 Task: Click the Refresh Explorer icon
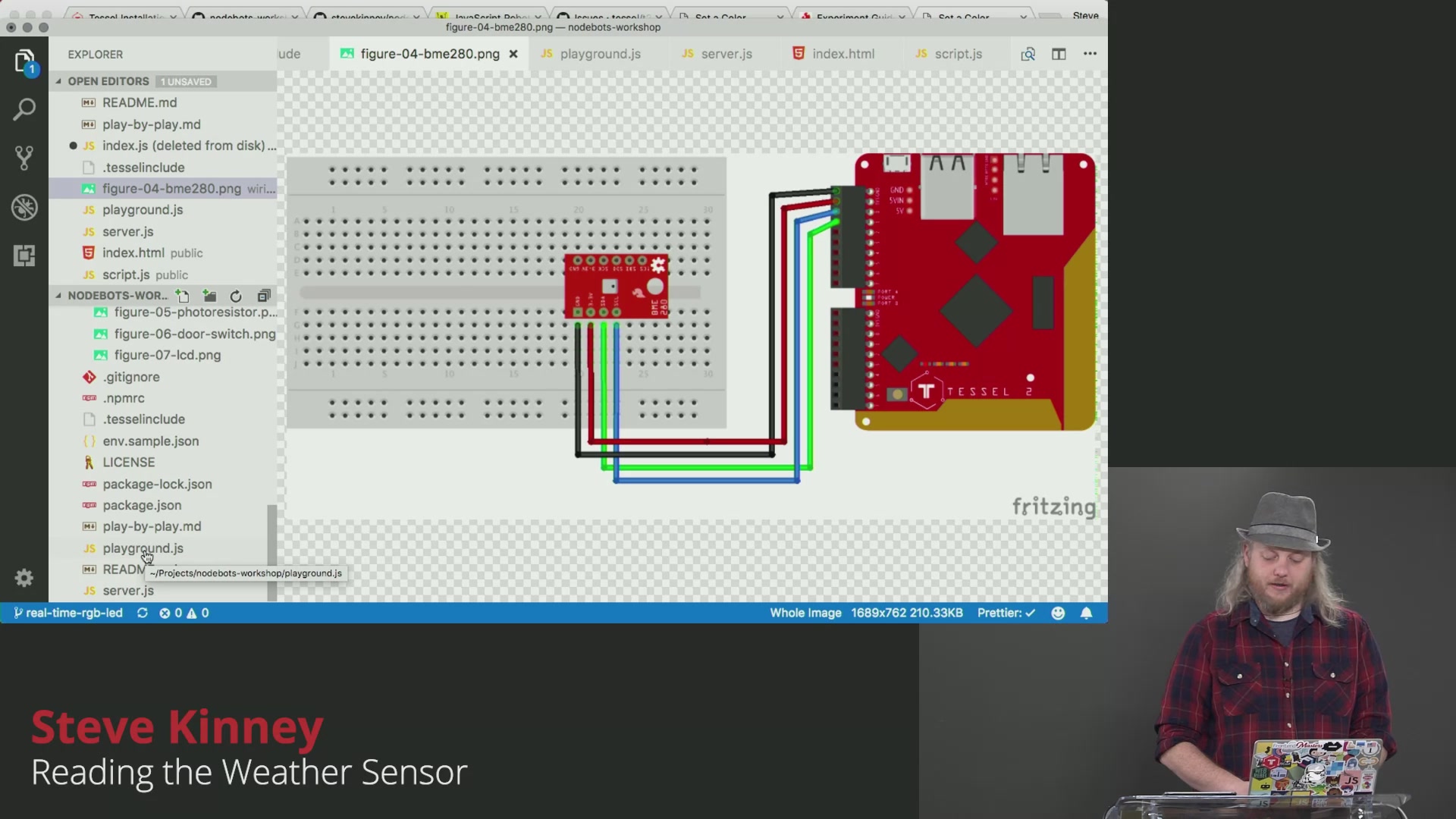point(236,296)
